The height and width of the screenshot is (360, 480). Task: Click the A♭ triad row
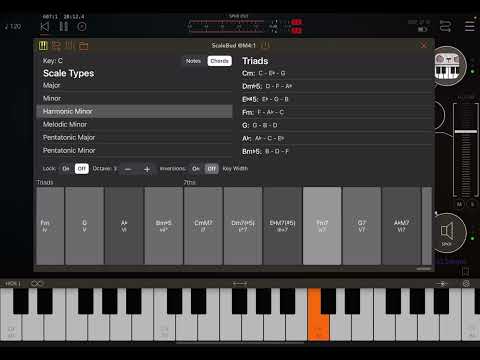(x=337, y=138)
